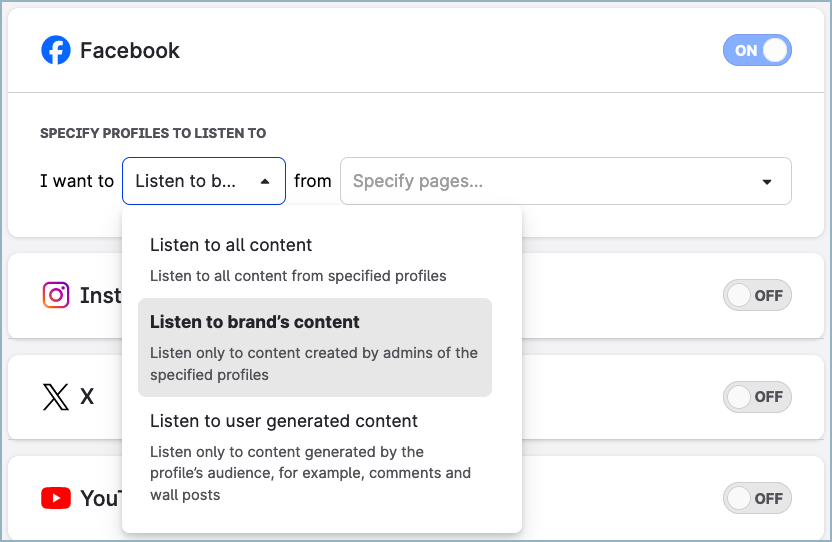Enable the YouTube toggle
Viewport: 832px width, 542px height.
click(x=757, y=498)
